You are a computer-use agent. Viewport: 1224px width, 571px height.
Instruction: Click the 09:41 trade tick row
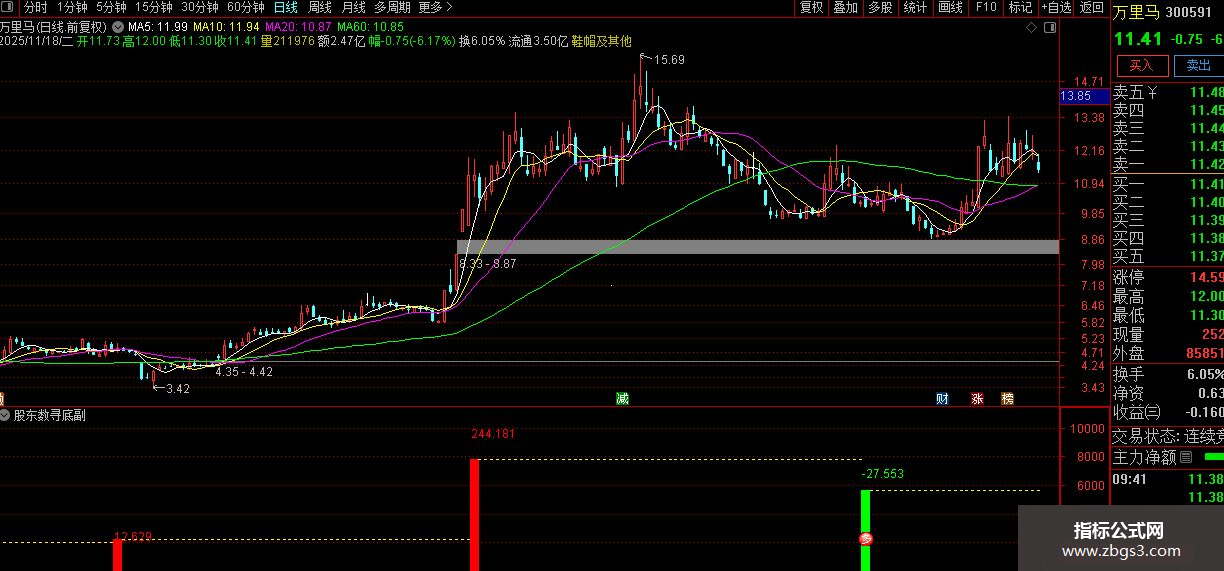coord(1168,479)
